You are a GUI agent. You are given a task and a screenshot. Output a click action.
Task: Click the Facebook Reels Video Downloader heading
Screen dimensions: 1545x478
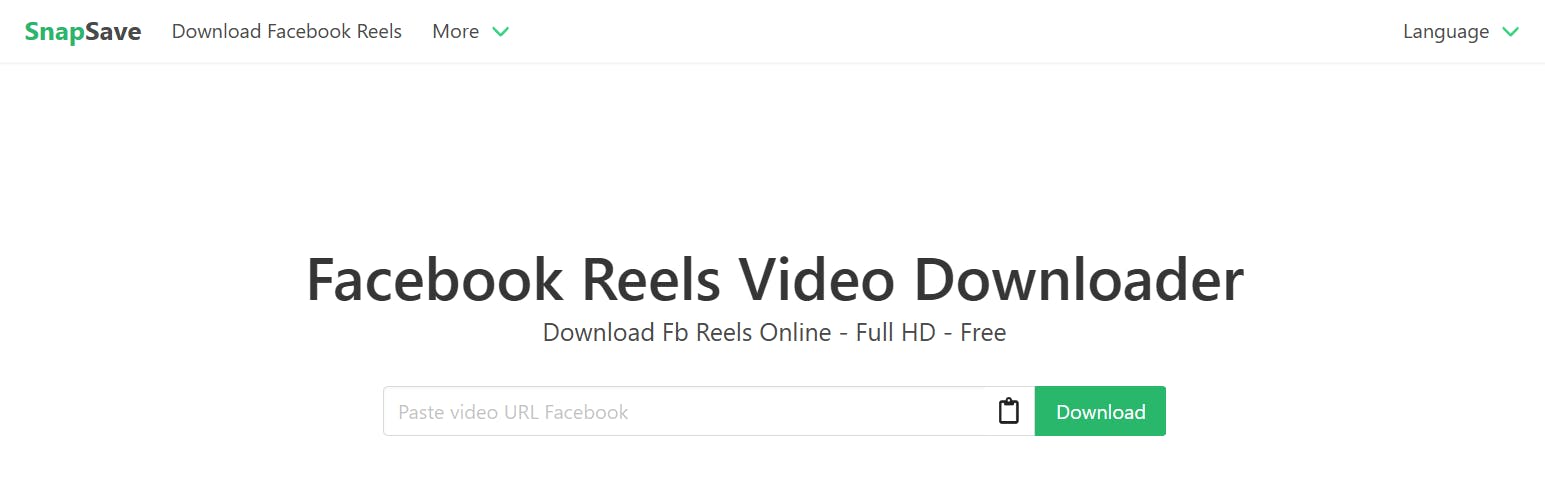pyautogui.click(x=774, y=279)
